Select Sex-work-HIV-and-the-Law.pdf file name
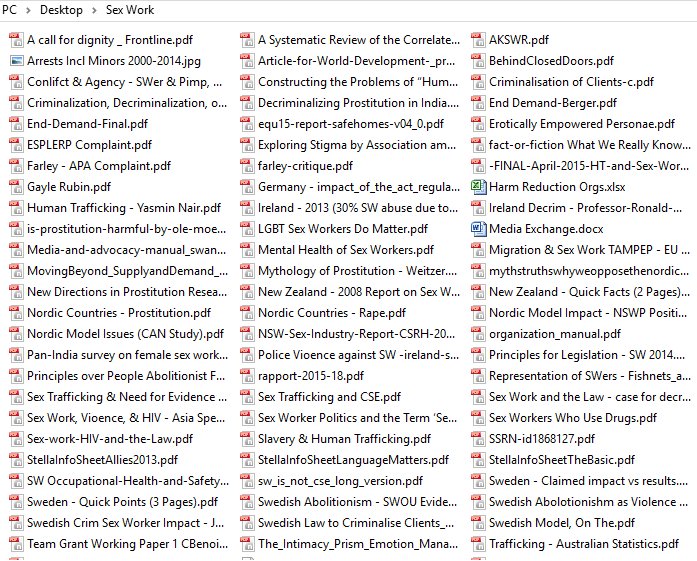The height and width of the screenshot is (561, 697). (x=110, y=439)
